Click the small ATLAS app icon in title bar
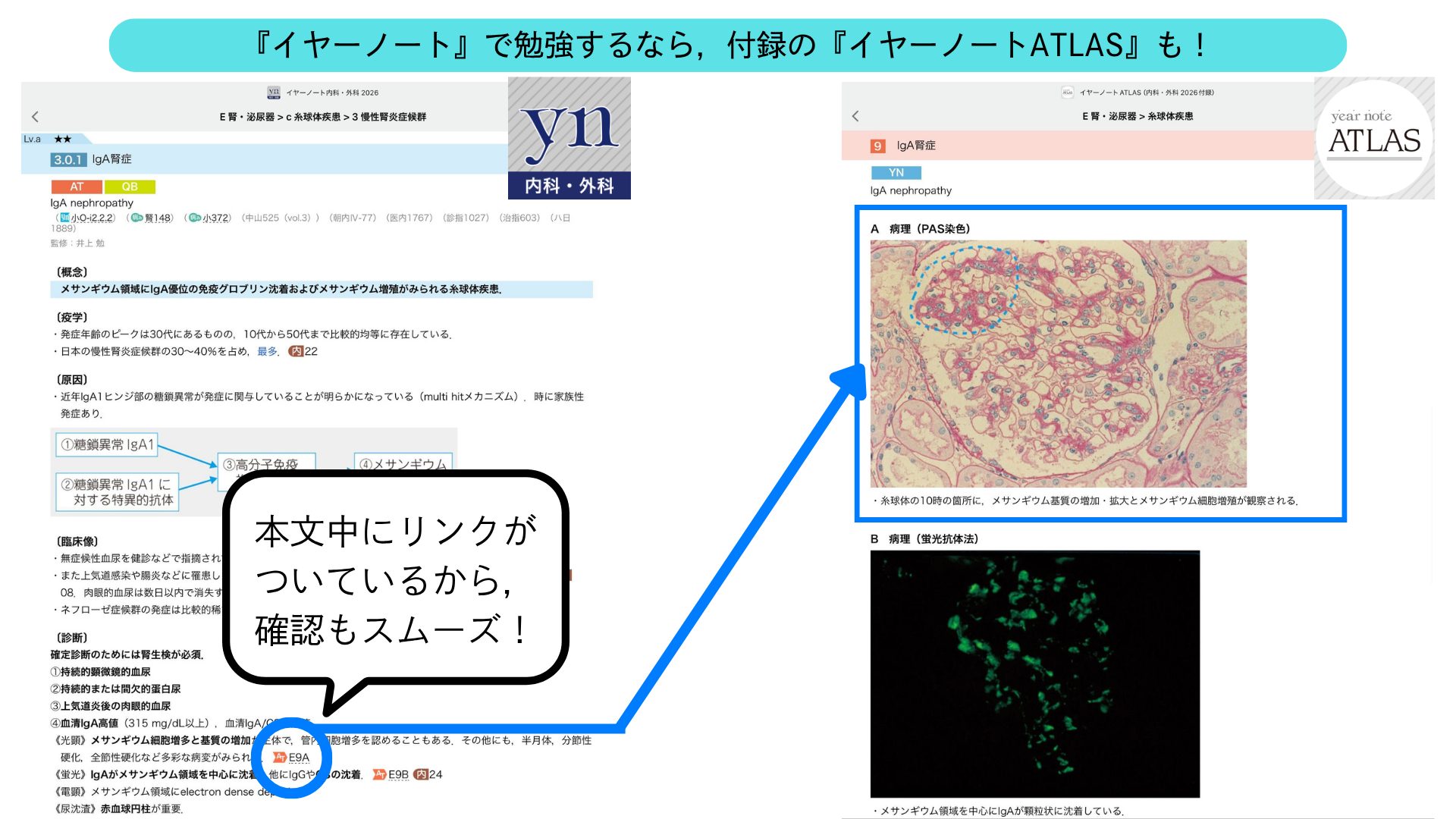The width and height of the screenshot is (1456, 819). tap(1067, 93)
